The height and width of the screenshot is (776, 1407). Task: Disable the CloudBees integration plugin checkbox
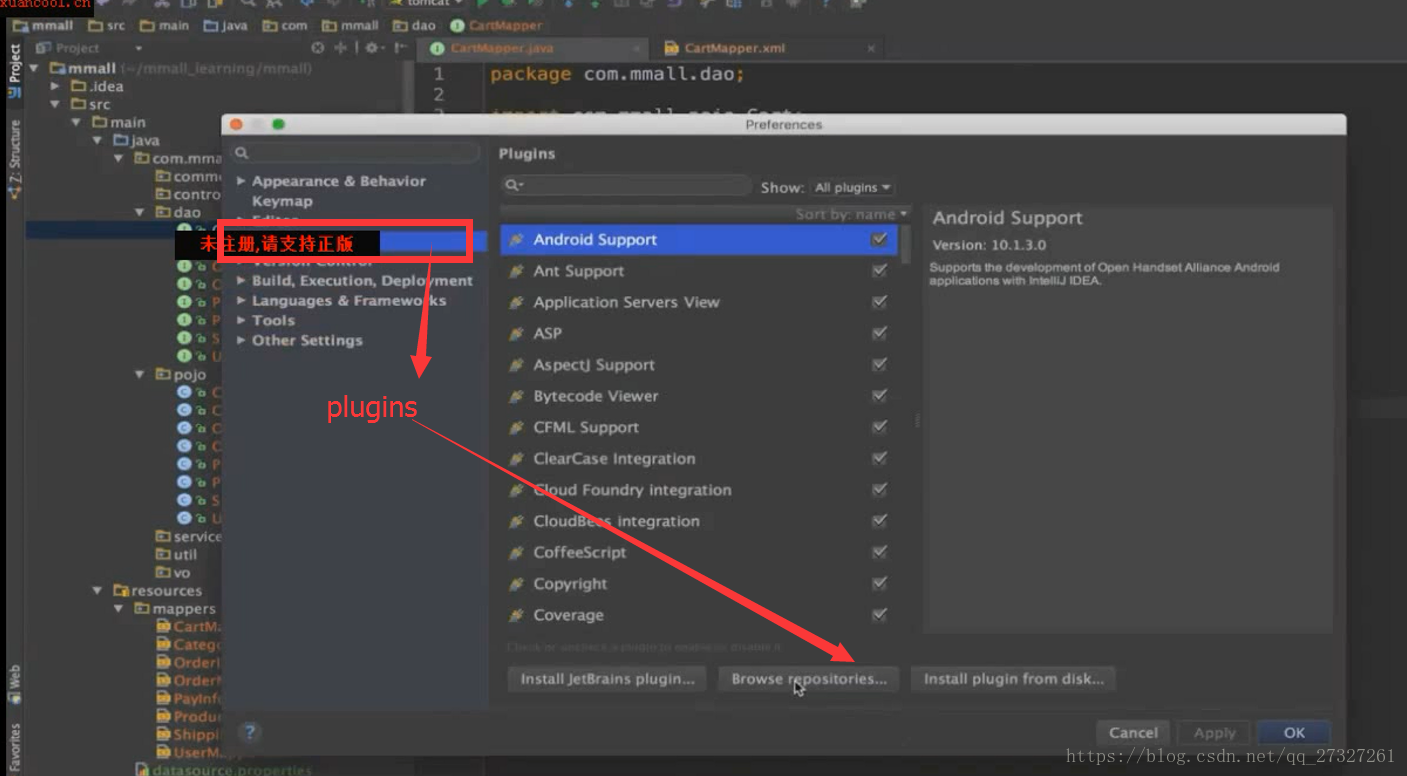click(x=879, y=521)
